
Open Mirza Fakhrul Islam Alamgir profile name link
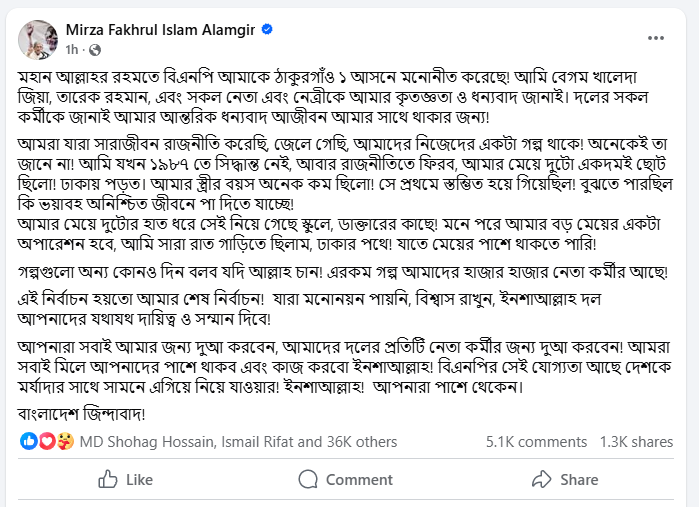tap(161, 31)
